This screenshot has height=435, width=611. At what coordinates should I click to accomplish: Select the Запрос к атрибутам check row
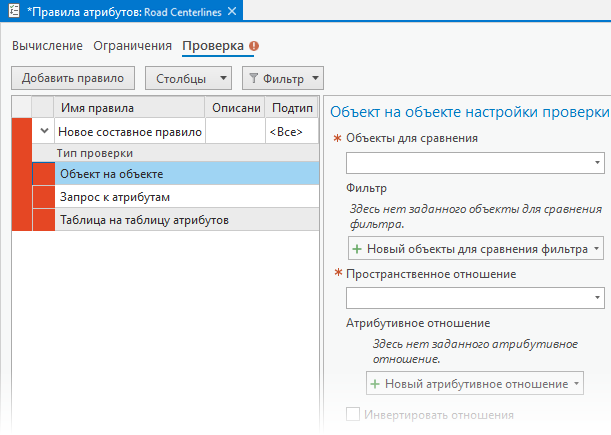187,197
